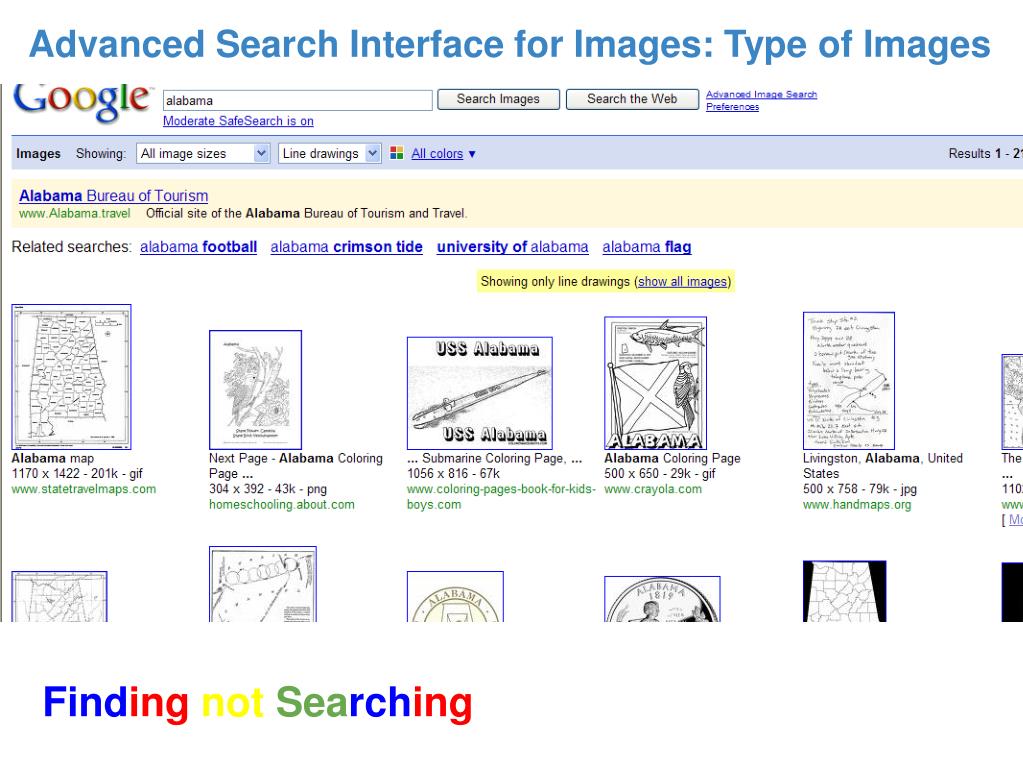Open the Alabama state seal thumbnail
Image resolution: width=1023 pixels, height=767 pixels.
click(455, 597)
